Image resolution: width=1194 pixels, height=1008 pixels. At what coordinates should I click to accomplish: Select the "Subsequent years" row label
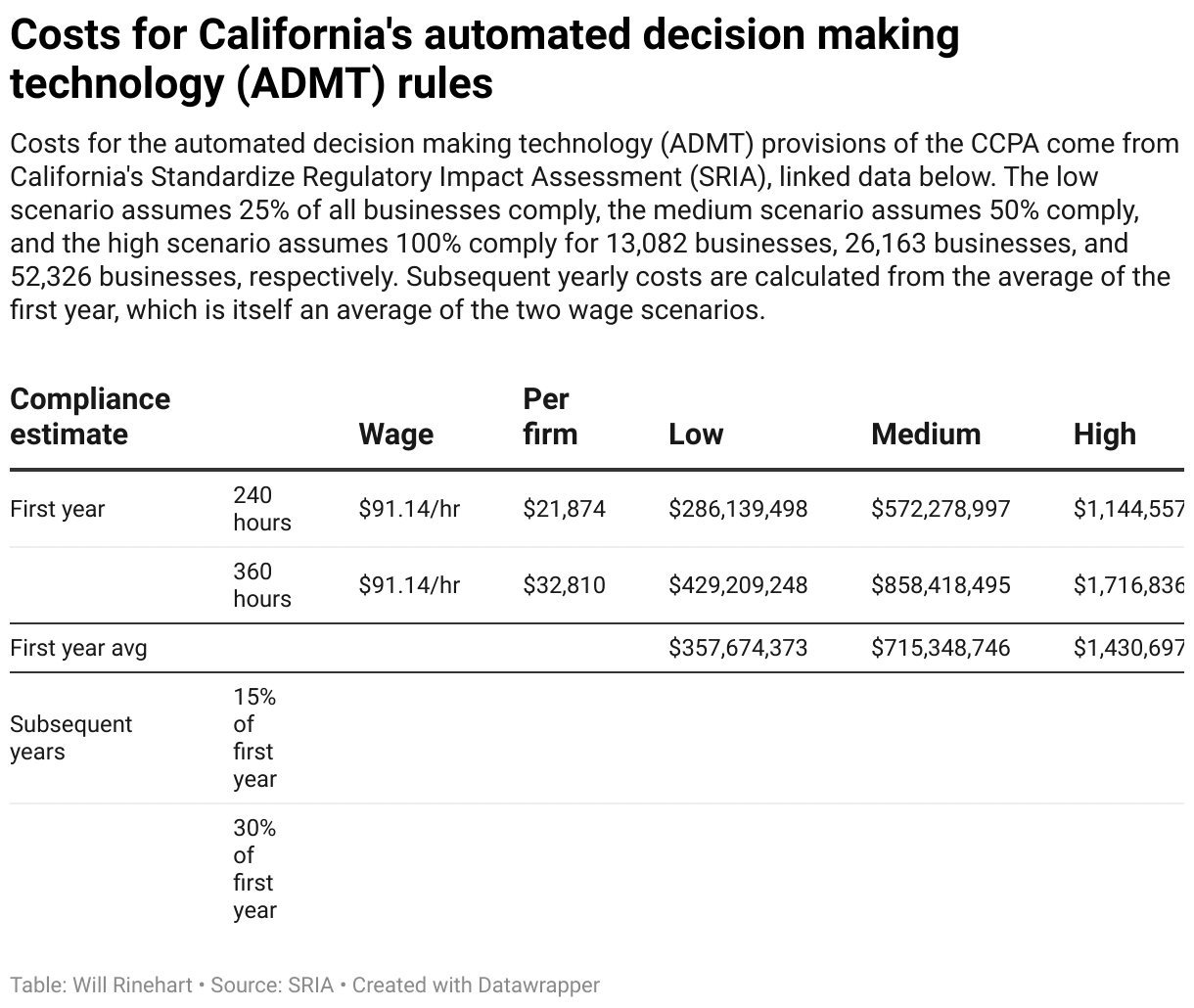(70, 738)
